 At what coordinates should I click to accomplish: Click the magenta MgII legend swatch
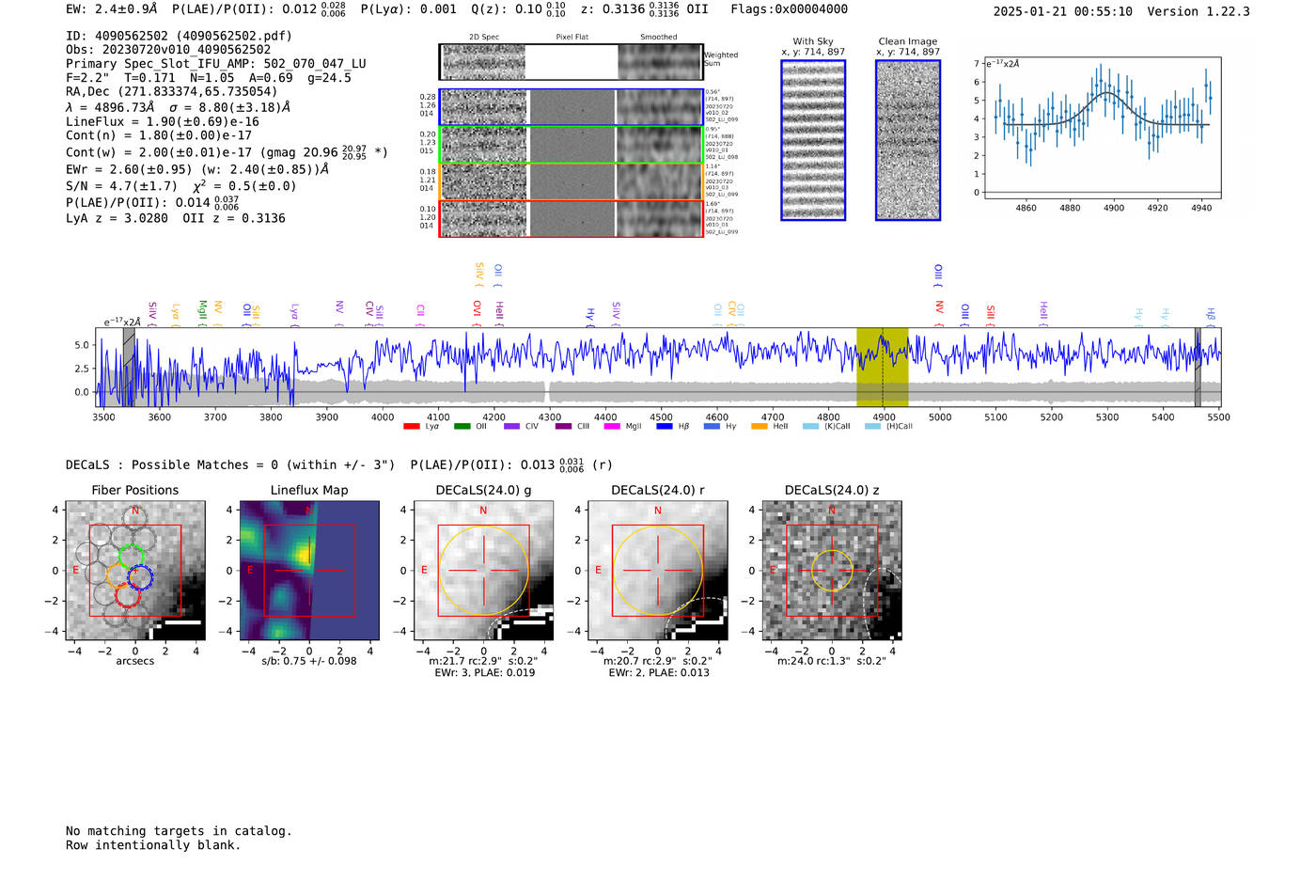[612, 426]
